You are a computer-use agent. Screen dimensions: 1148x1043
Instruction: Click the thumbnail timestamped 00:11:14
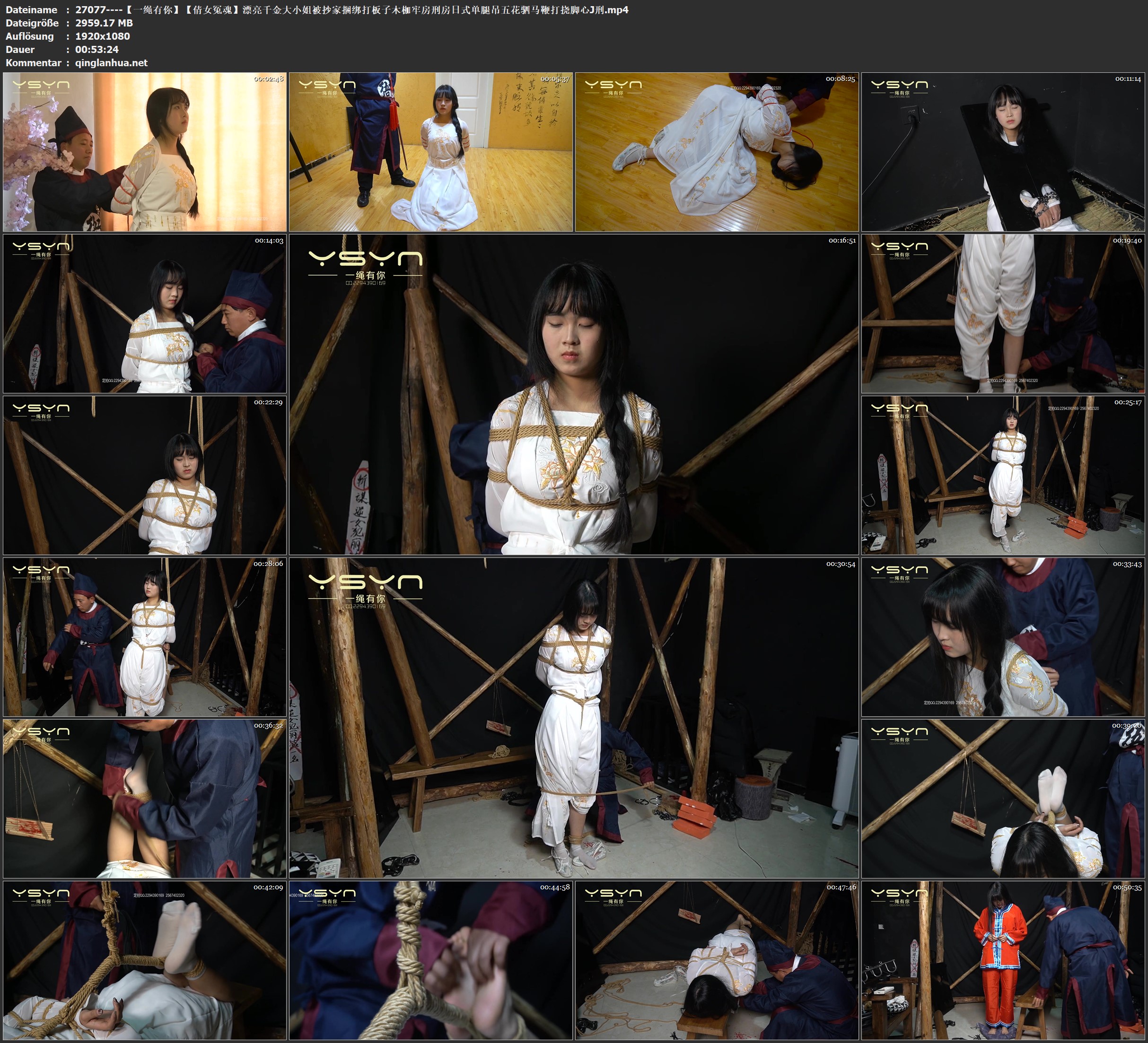tap(1003, 151)
